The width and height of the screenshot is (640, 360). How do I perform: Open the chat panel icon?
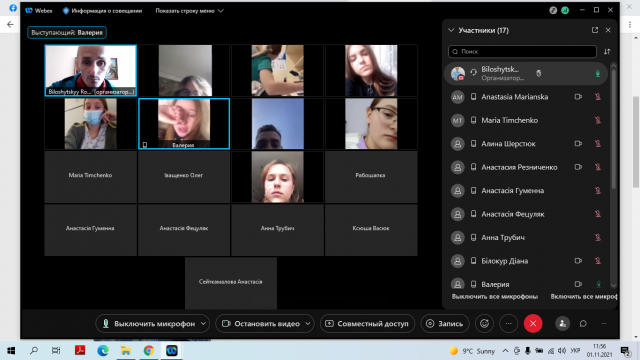tap(583, 324)
